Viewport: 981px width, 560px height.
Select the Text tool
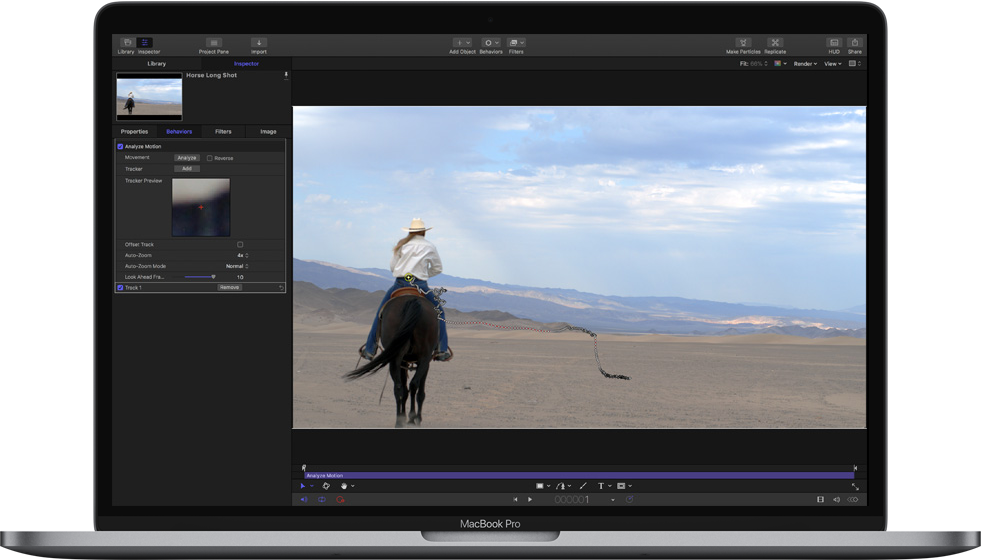(601, 486)
